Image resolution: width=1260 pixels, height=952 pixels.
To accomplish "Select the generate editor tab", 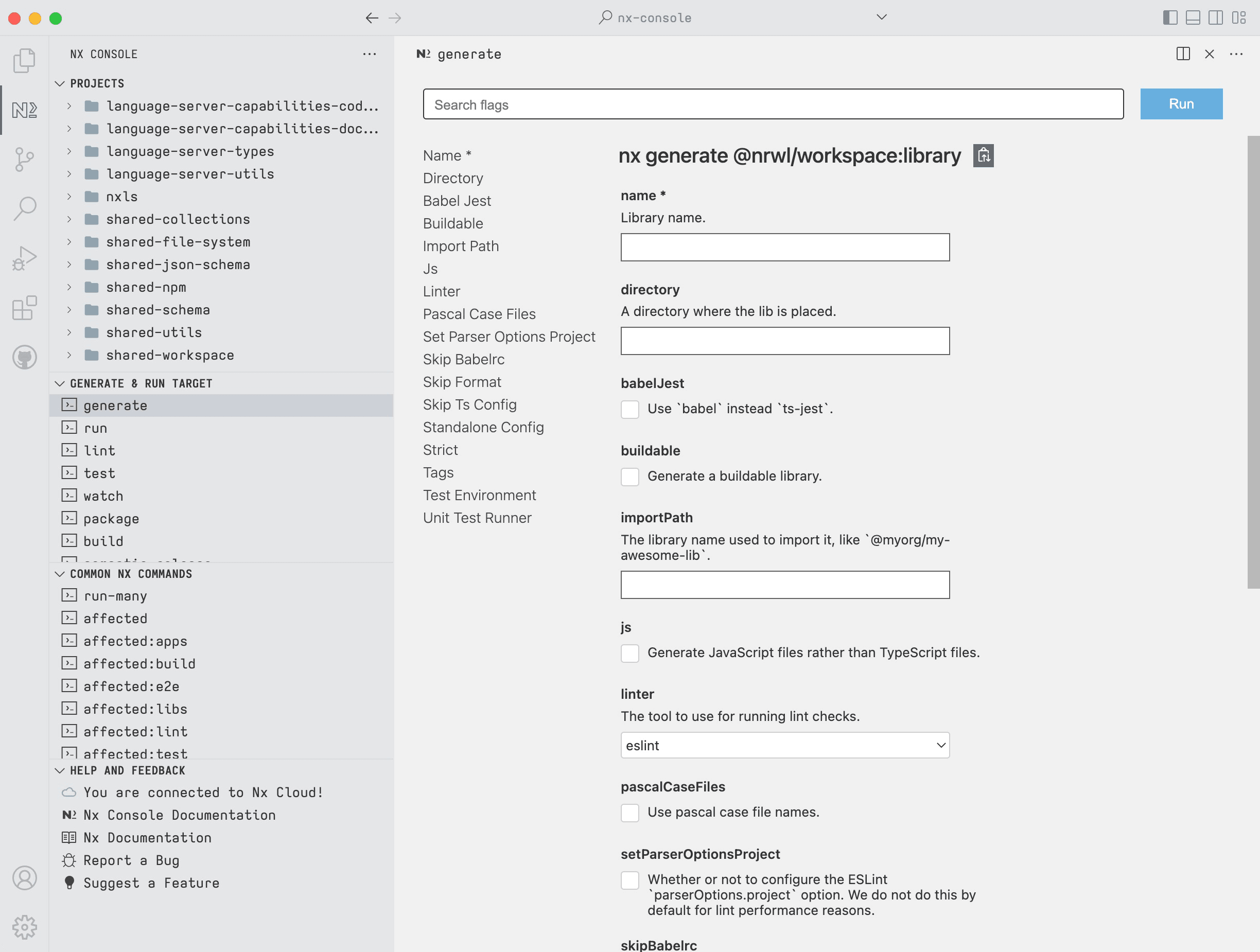I will [459, 54].
